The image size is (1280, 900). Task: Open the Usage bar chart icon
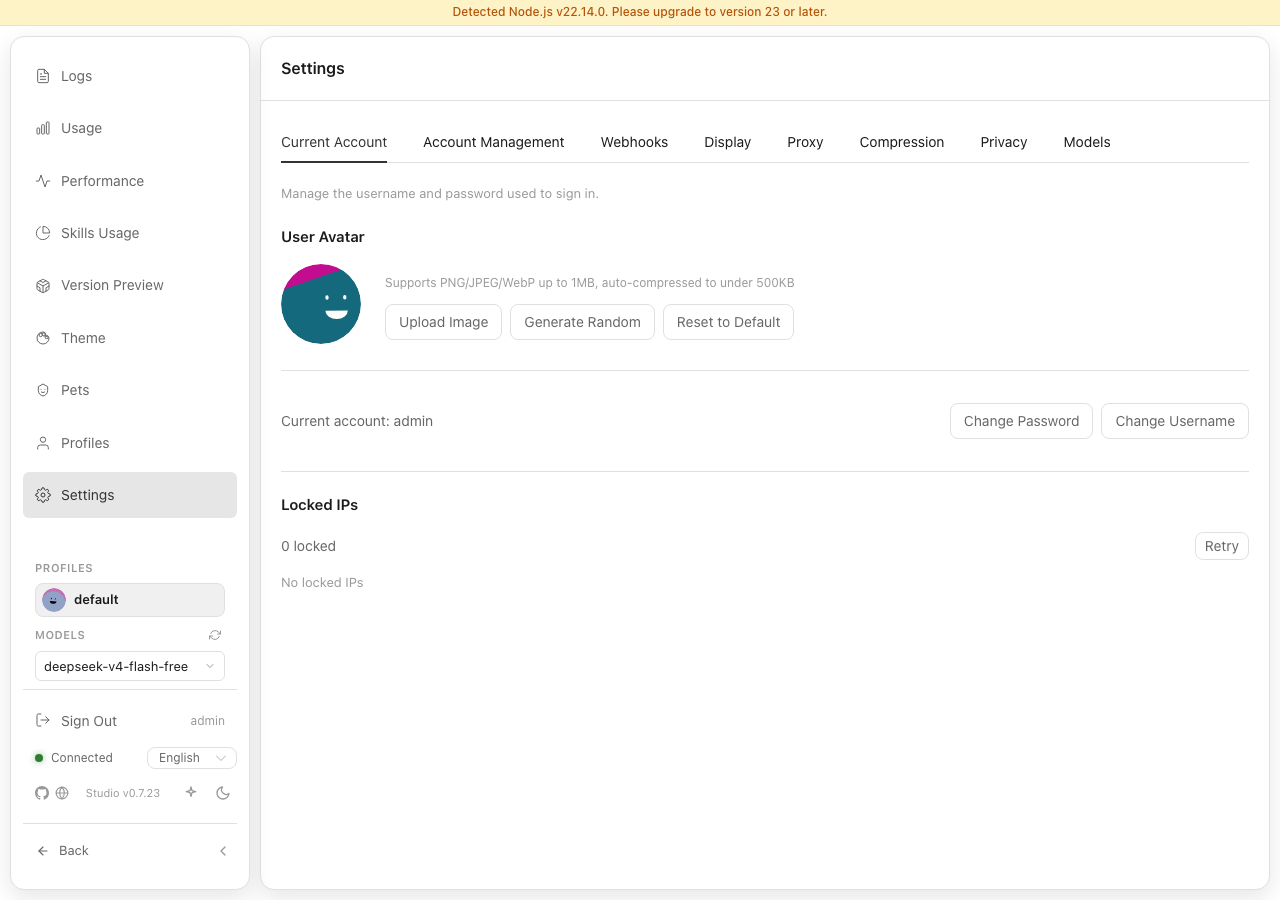tap(43, 128)
